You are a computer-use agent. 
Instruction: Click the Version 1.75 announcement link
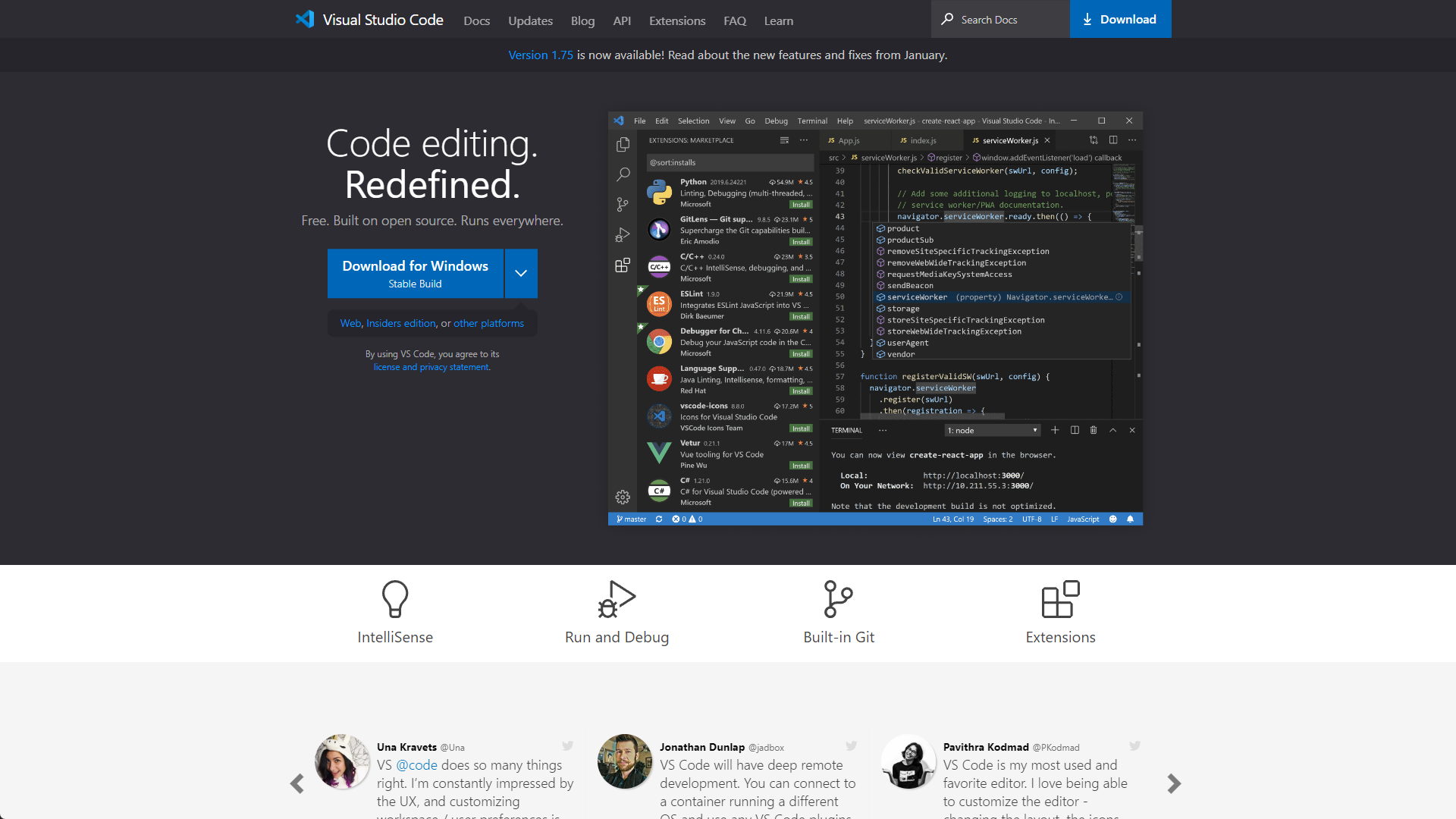540,54
